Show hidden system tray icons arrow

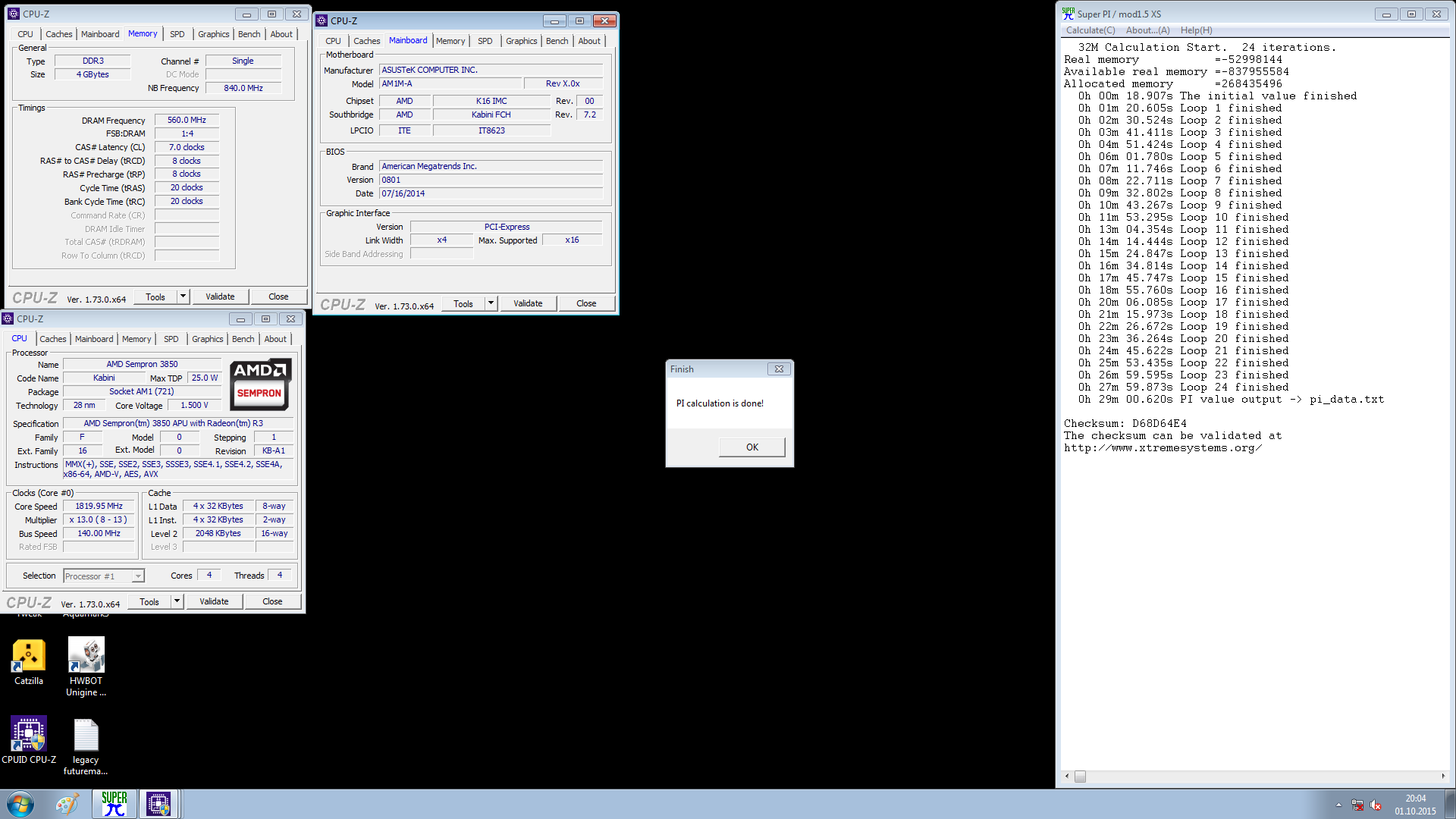pos(1338,805)
